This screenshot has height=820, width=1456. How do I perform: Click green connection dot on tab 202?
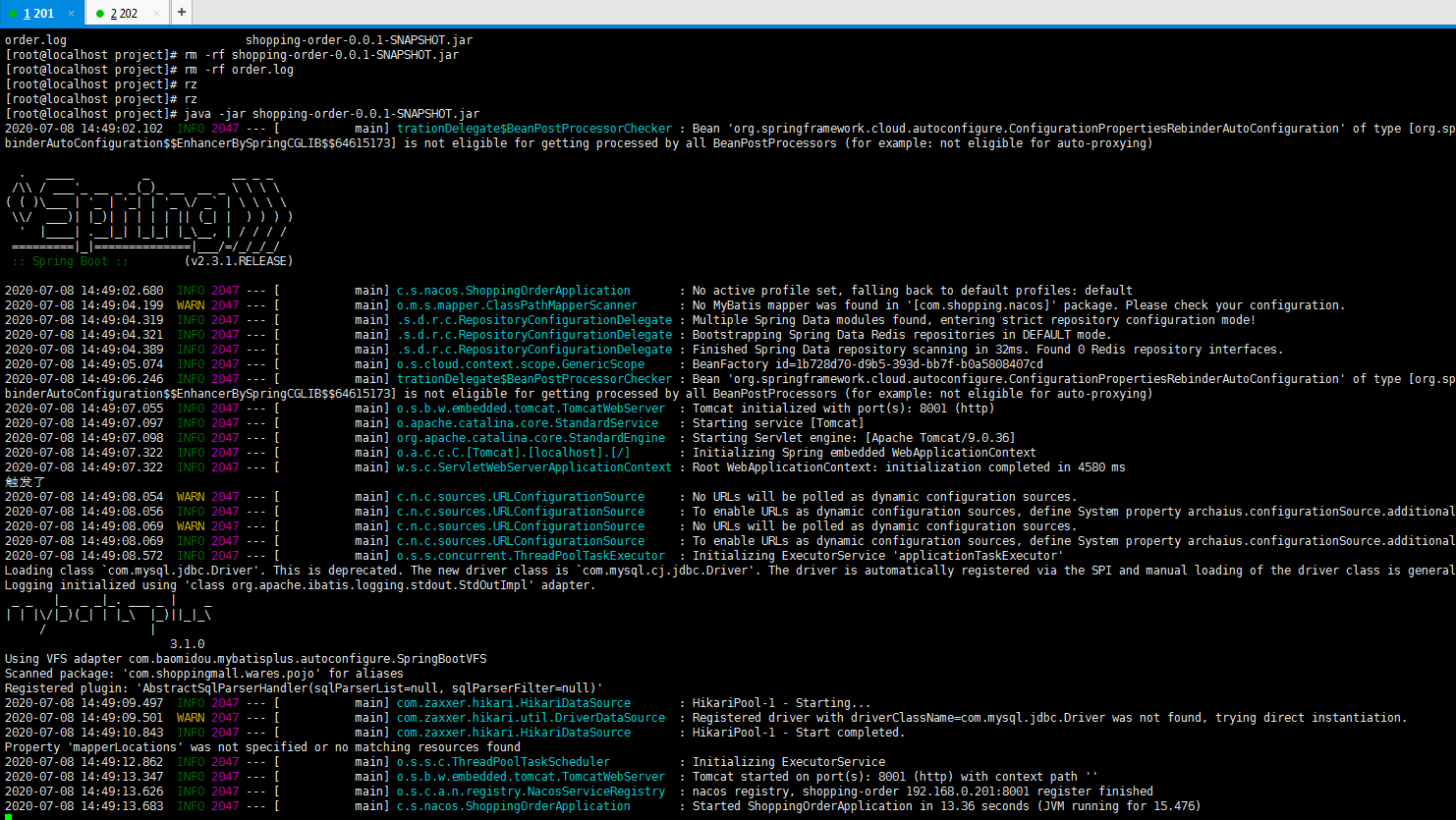[100, 14]
